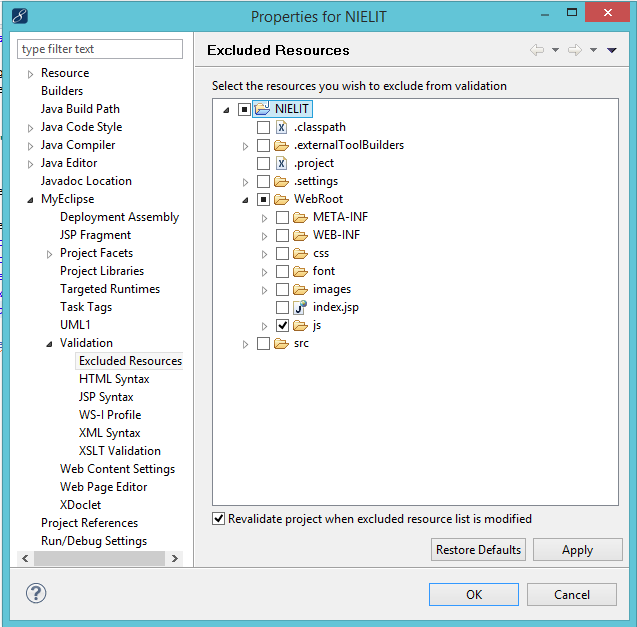Toggle the NIELIT root checkbox
Screen dimensions: 637x627
(x=244, y=109)
